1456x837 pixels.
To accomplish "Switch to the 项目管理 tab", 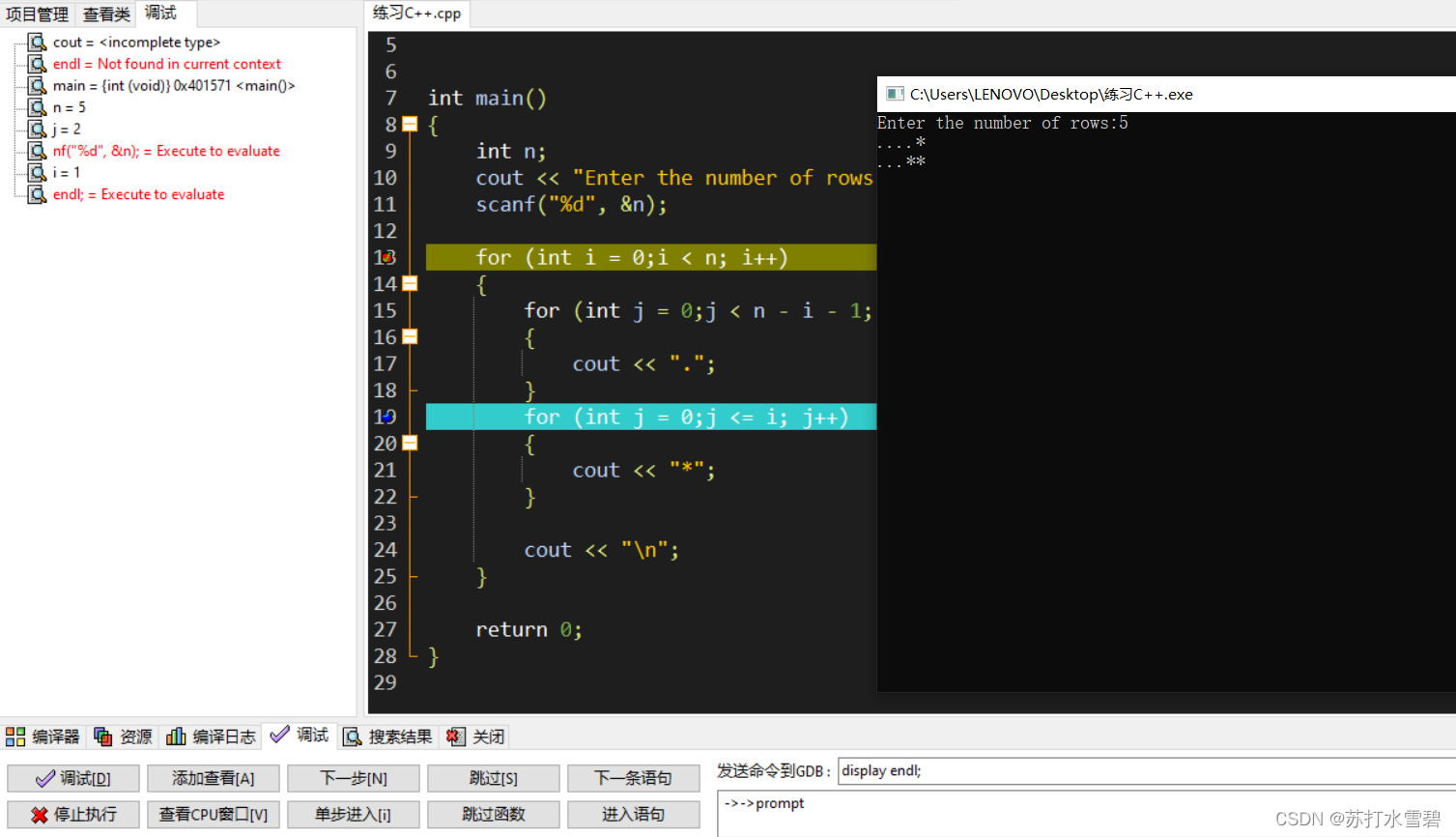I will click(37, 14).
